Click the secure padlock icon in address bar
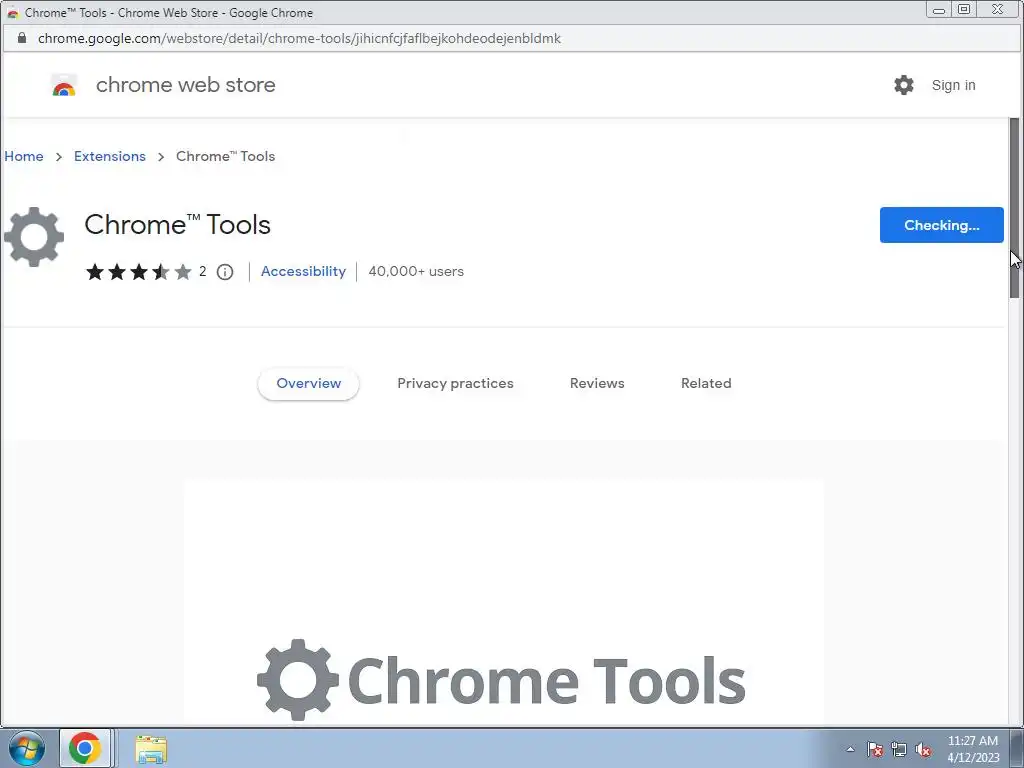Image resolution: width=1024 pixels, height=768 pixels. click(22, 38)
